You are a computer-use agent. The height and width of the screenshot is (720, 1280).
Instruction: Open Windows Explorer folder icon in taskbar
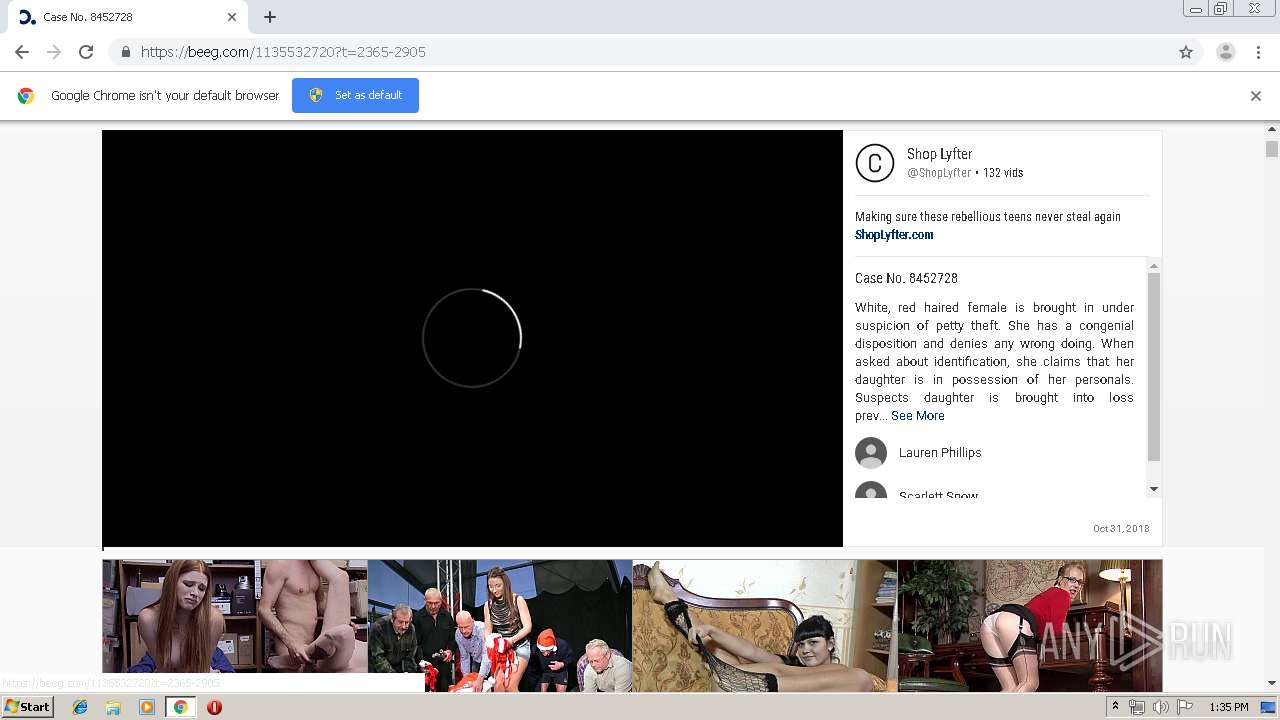[113, 707]
